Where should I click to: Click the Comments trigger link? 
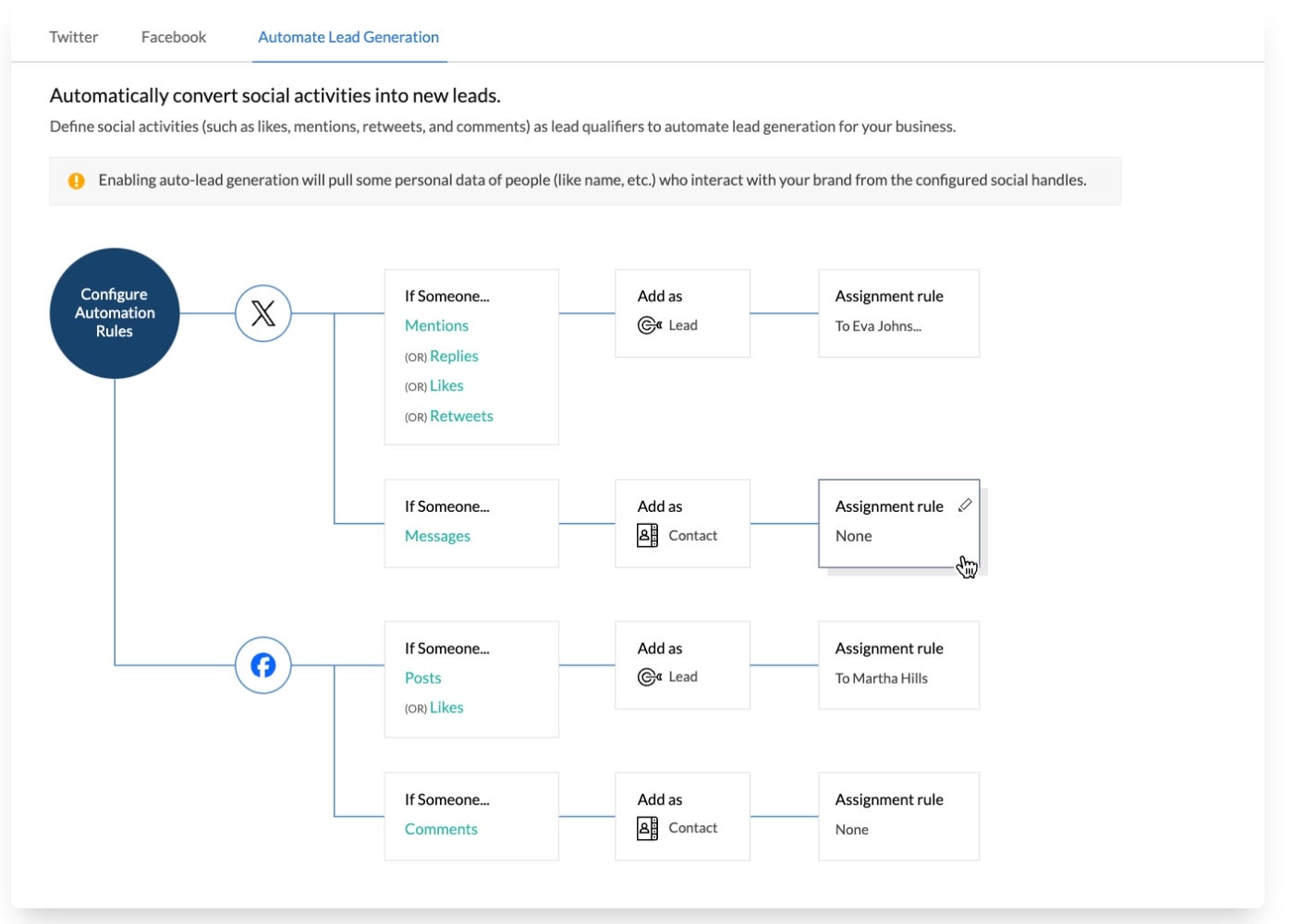(441, 829)
